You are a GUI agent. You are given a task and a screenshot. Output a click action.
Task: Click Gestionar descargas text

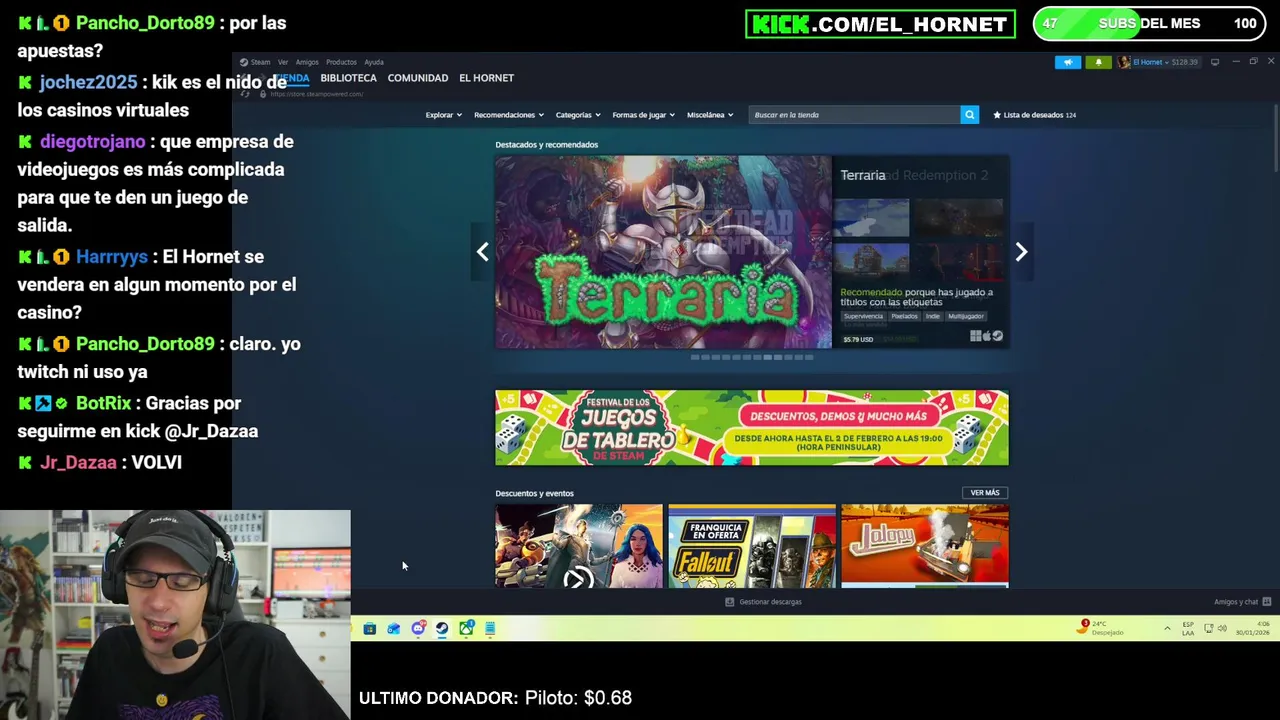[770, 602]
